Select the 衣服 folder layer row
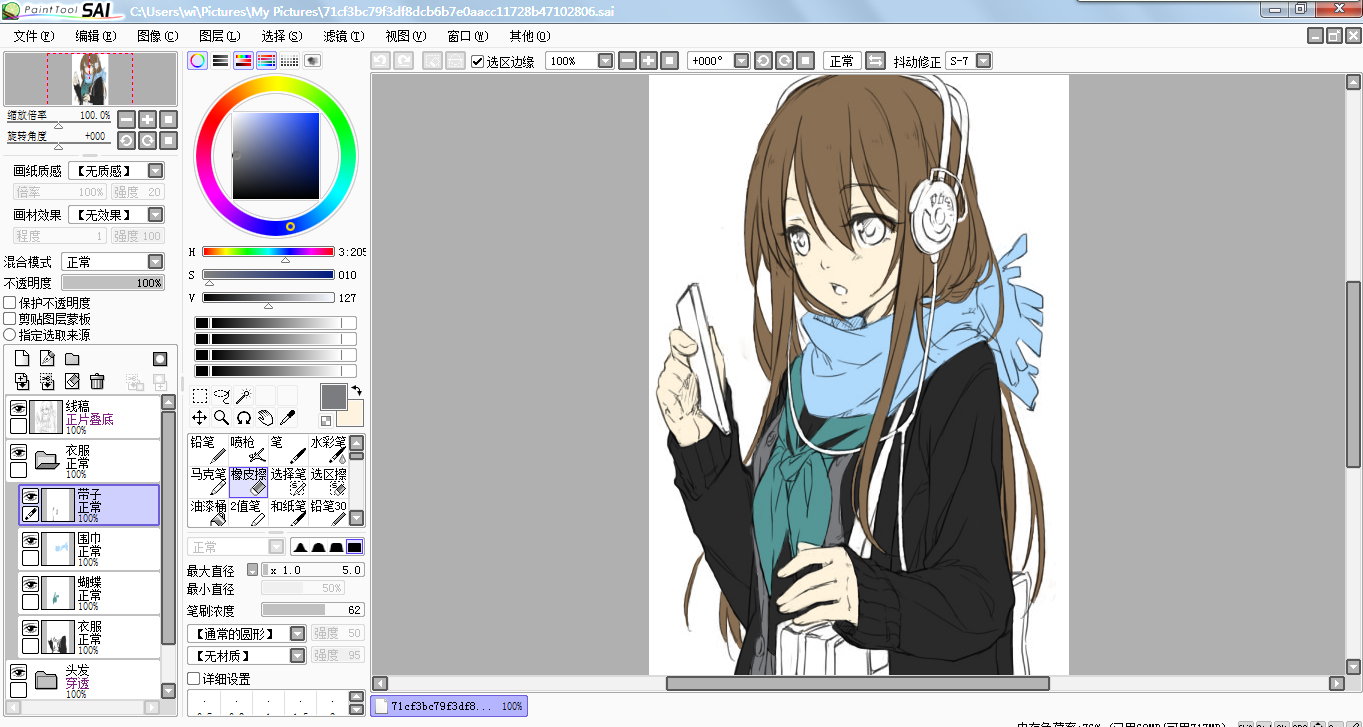1363x727 pixels. (x=84, y=462)
